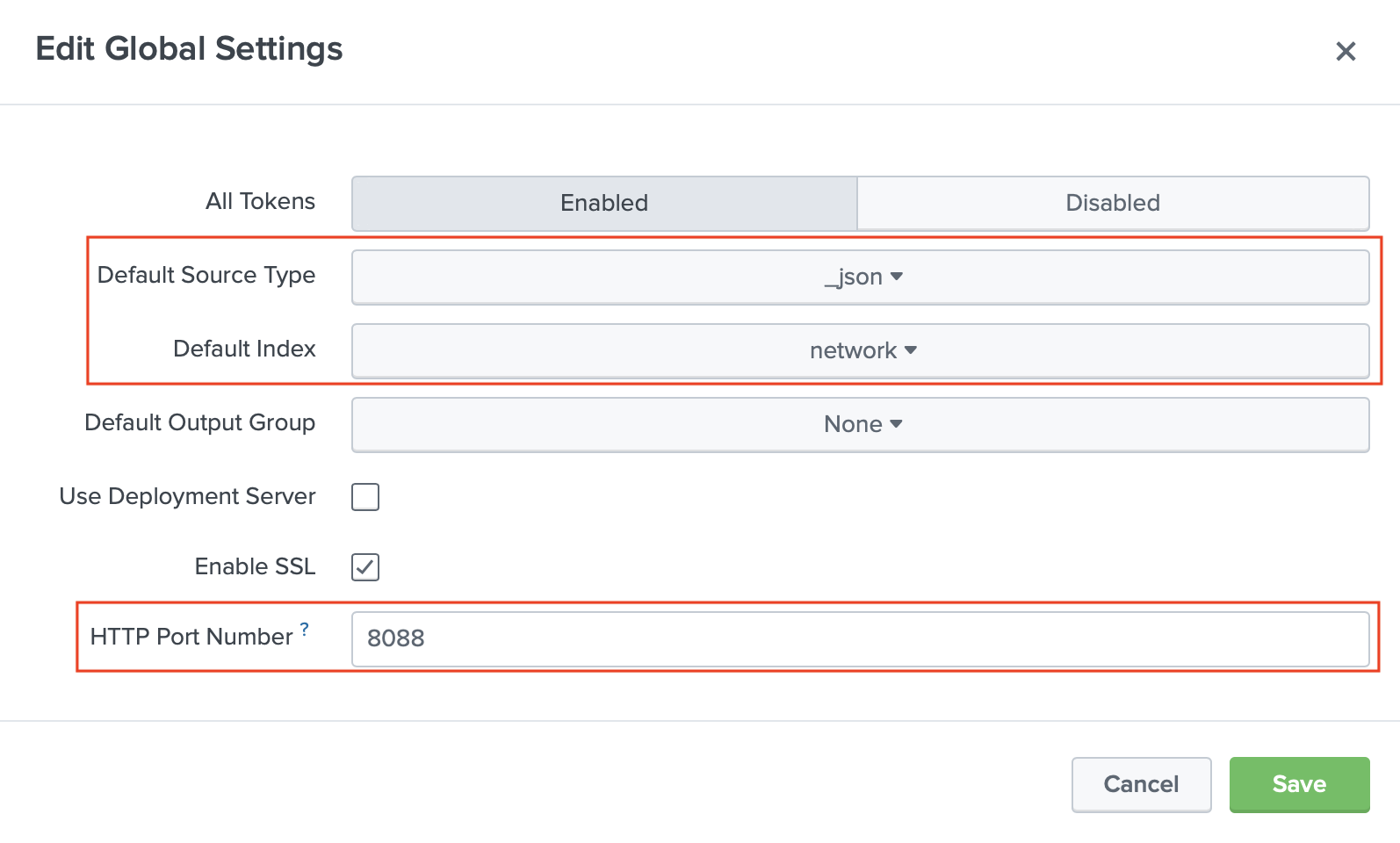Click the Use Deployment Server label

point(187,496)
